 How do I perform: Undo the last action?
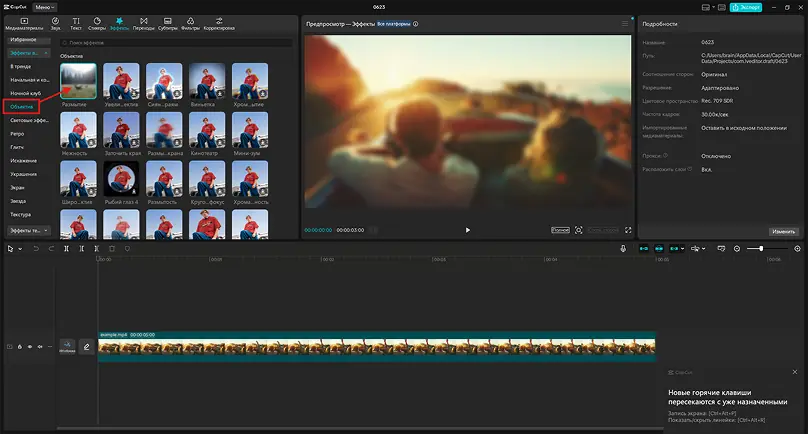pos(36,249)
